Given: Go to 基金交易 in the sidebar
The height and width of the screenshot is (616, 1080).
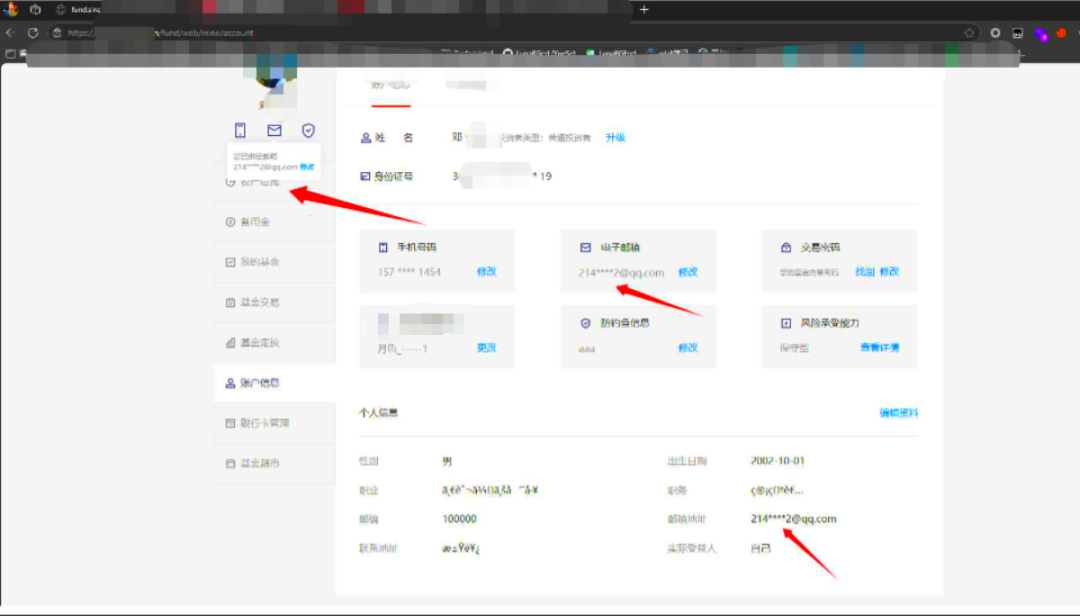Looking at the screenshot, I should click(x=258, y=302).
